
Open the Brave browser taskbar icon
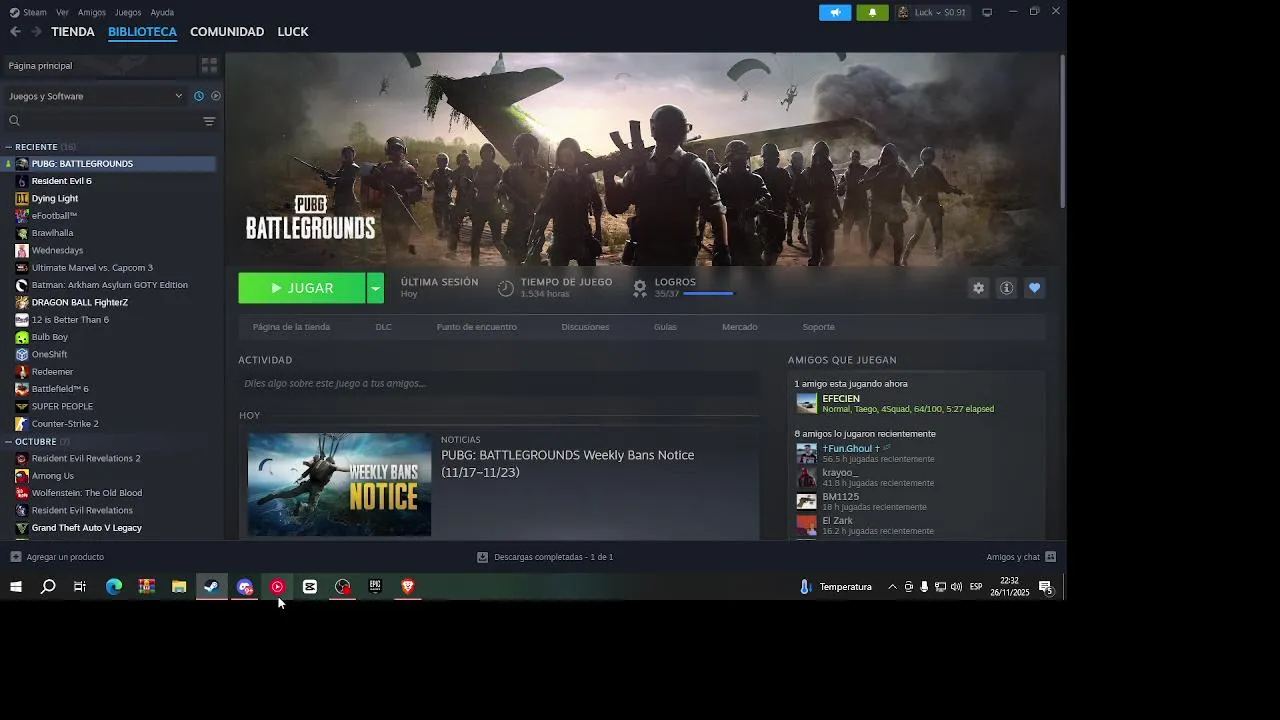408,587
